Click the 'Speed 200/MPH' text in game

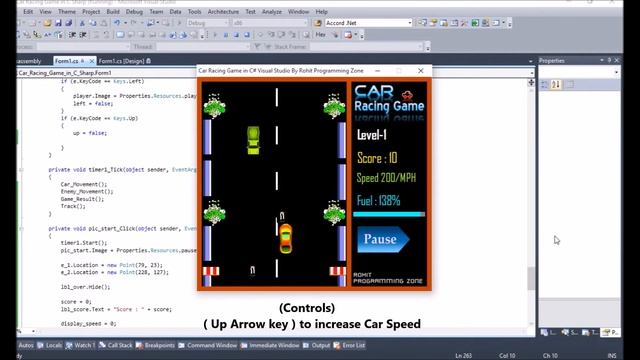point(386,178)
